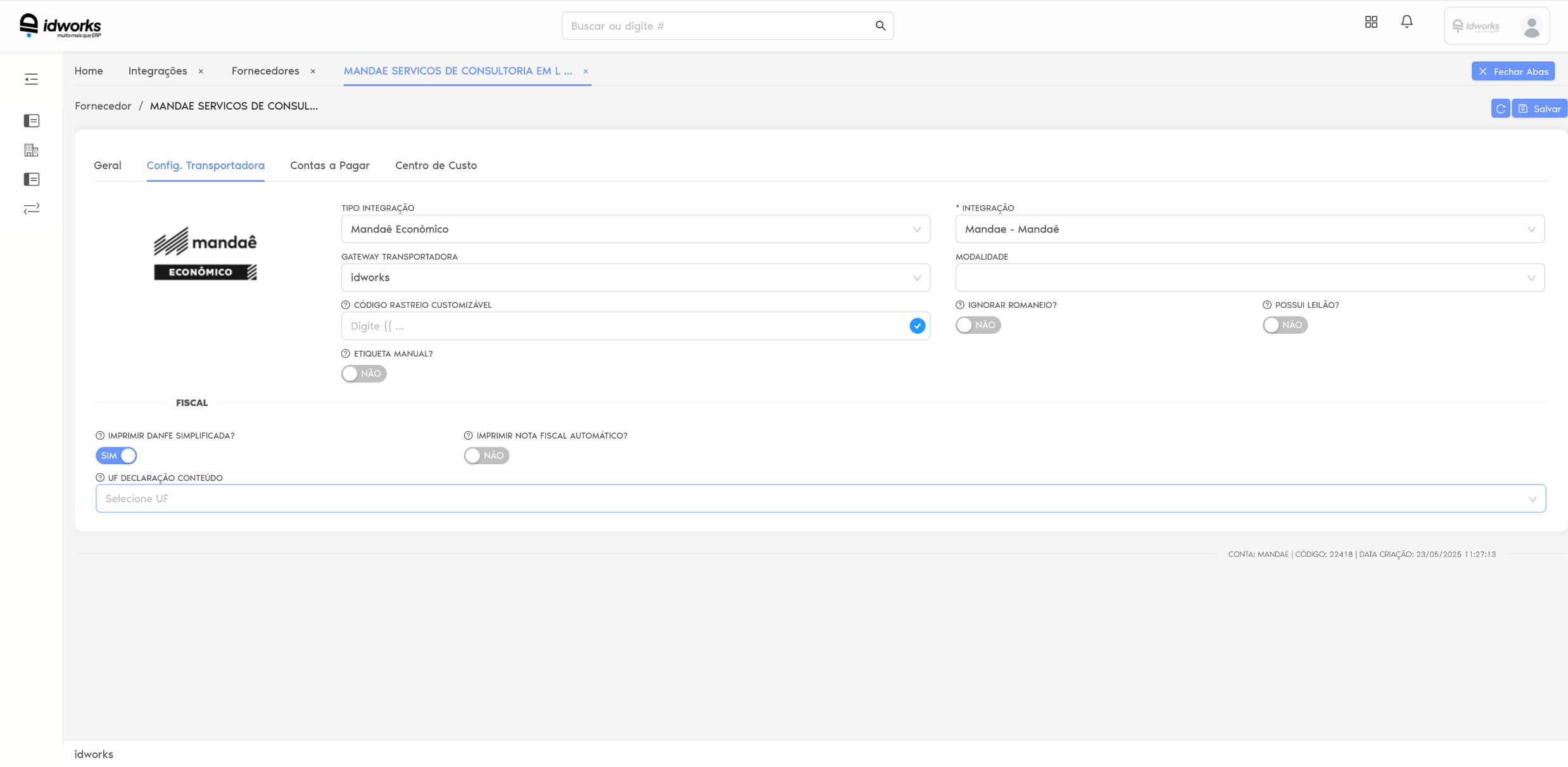Go to the Fornecedores tab
This screenshot has height=767, width=1568.
point(265,71)
